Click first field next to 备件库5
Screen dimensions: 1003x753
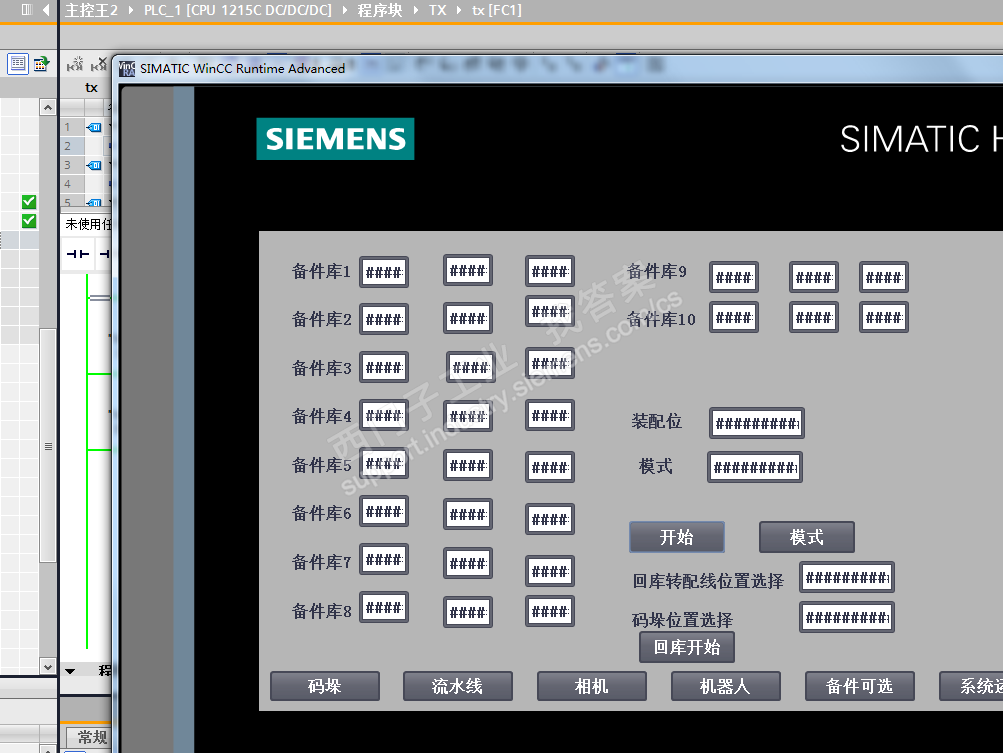pos(384,463)
